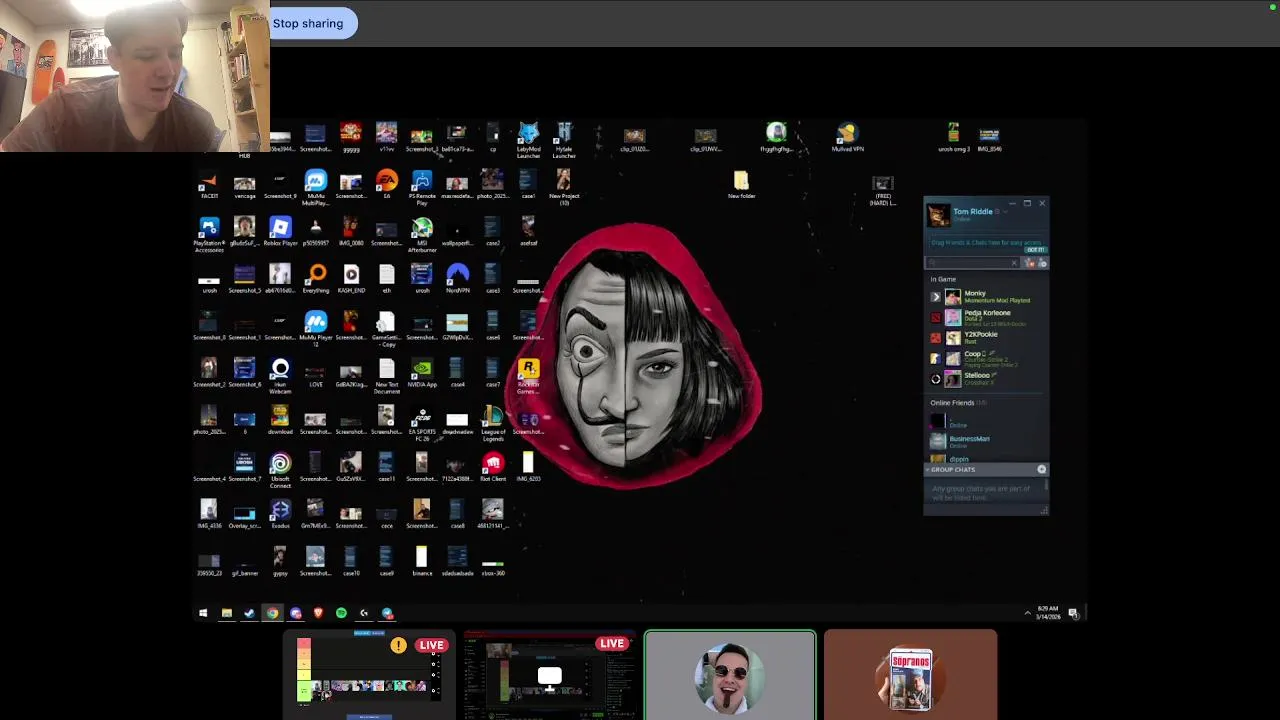Screen dimensions: 1280x720
Task: Open the LabyMod Launcher shortcut
Action: click(x=528, y=140)
